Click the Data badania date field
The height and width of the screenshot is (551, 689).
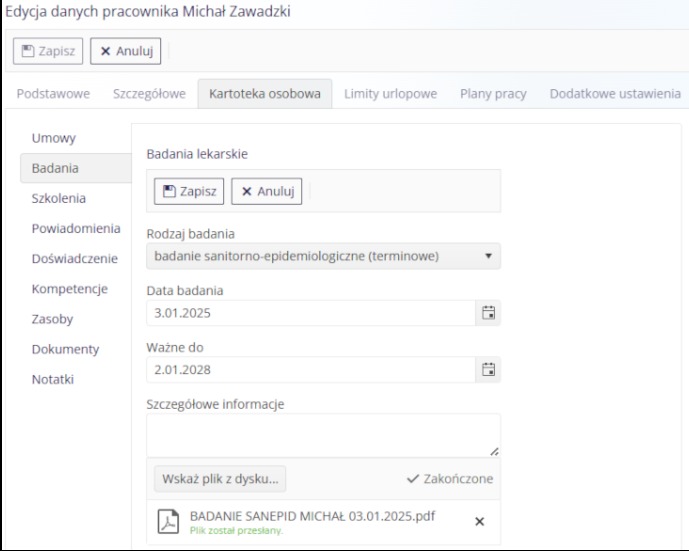point(311,313)
